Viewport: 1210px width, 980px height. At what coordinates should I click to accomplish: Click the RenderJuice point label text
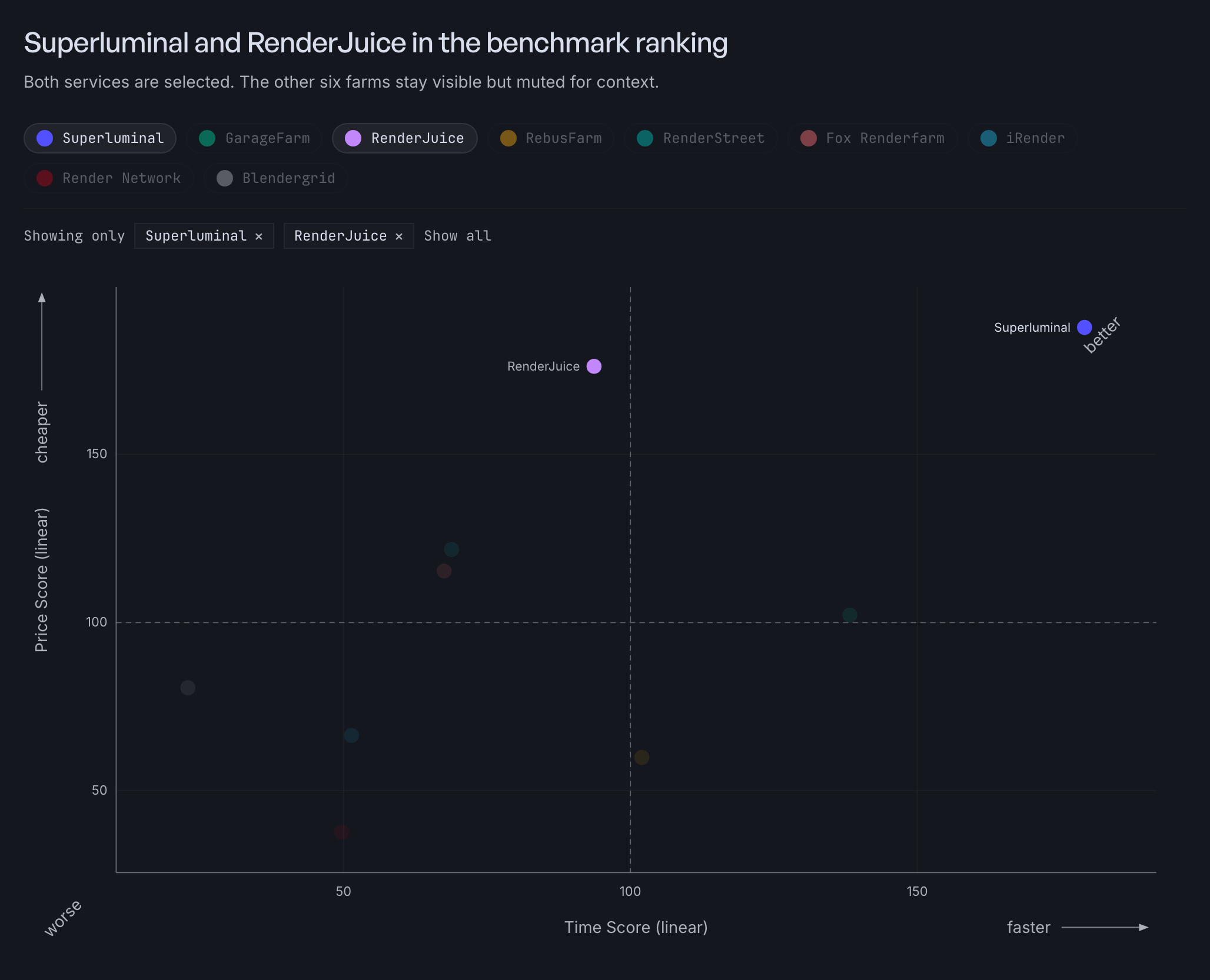coord(543,366)
